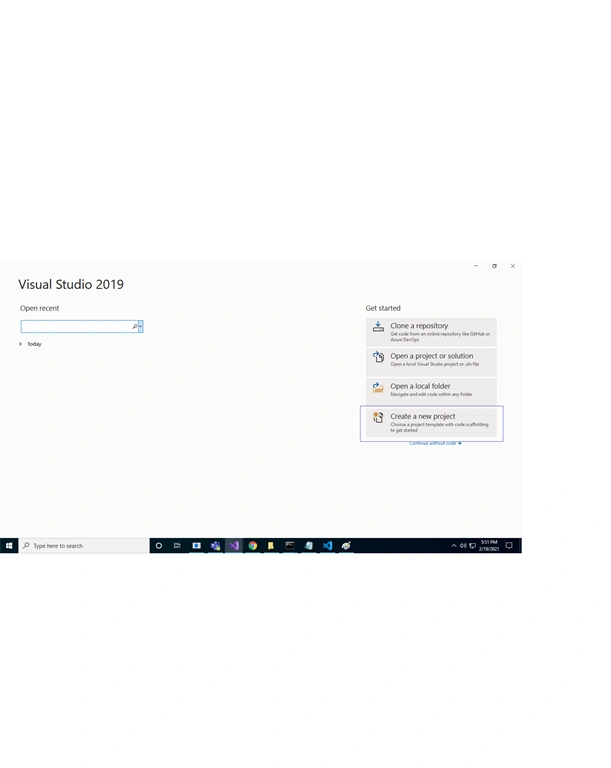The image size is (611, 768).
Task: Click the magnifier icon in recent search
Action: click(x=135, y=326)
